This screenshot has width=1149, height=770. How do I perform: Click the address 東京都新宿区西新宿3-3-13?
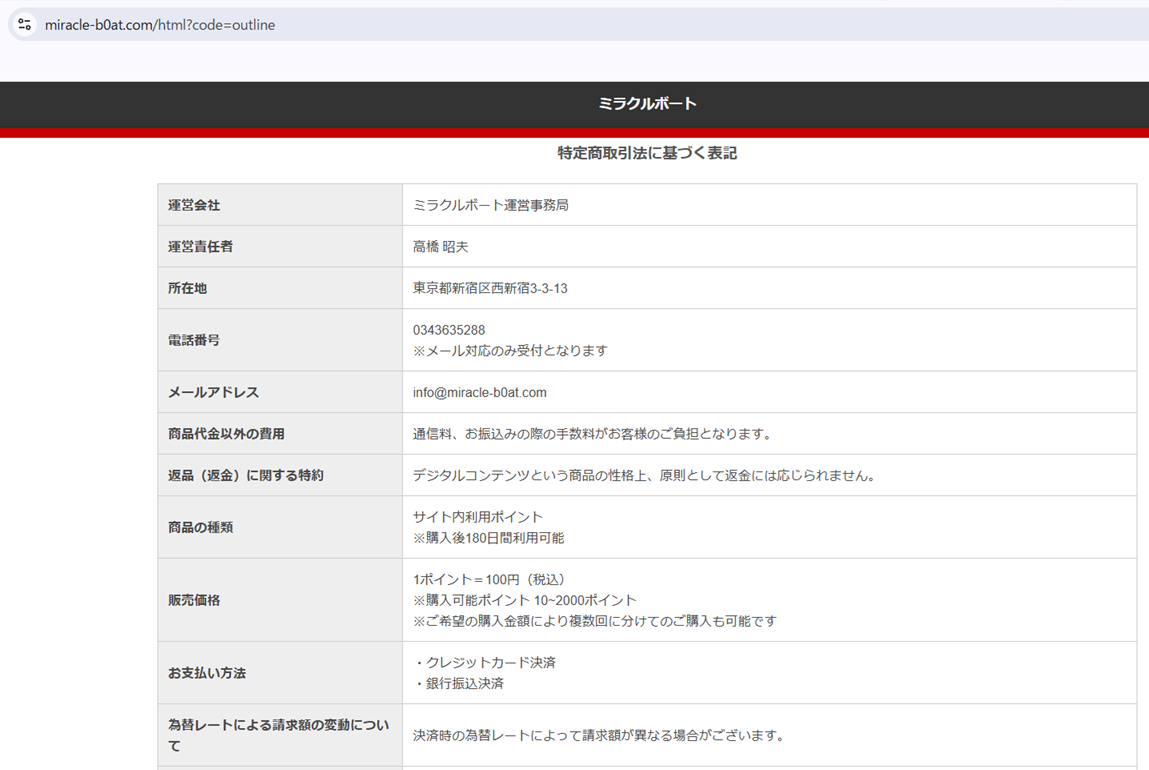pyautogui.click(x=489, y=289)
